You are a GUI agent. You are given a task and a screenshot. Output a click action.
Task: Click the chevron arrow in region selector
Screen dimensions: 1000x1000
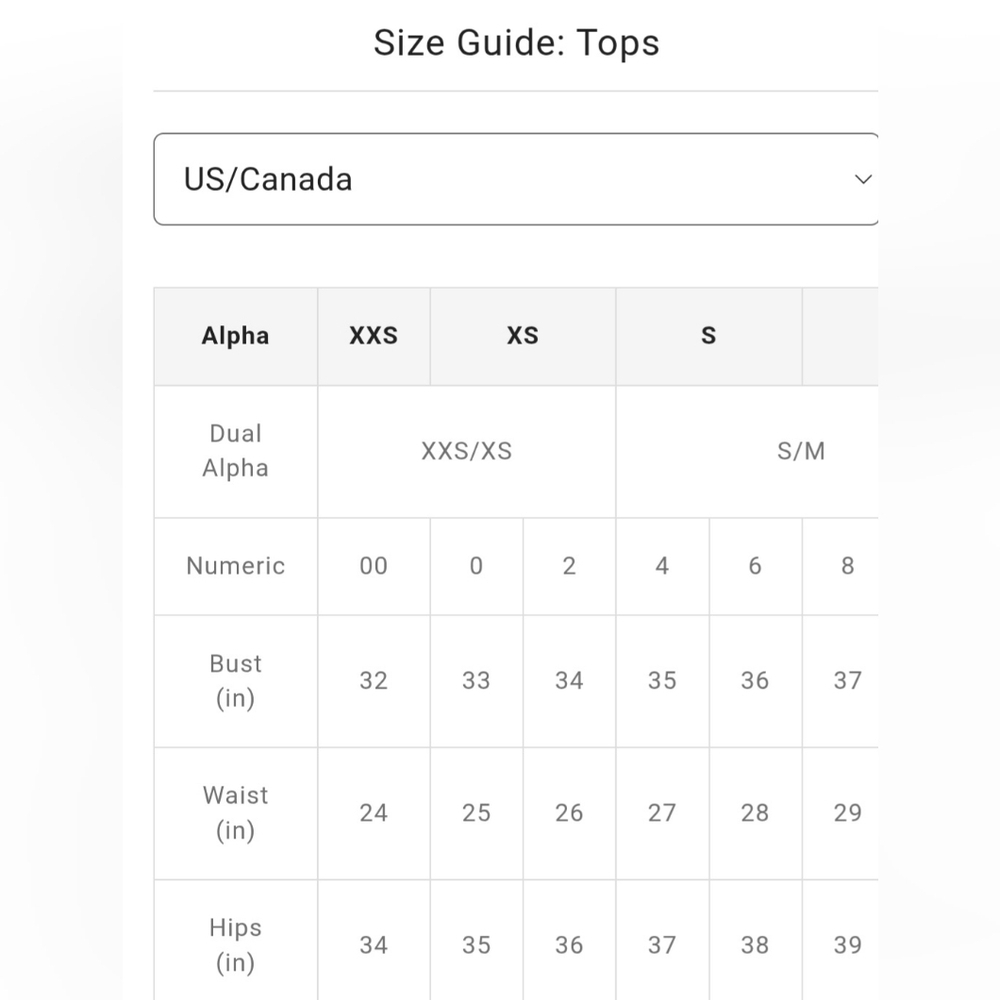click(x=863, y=179)
